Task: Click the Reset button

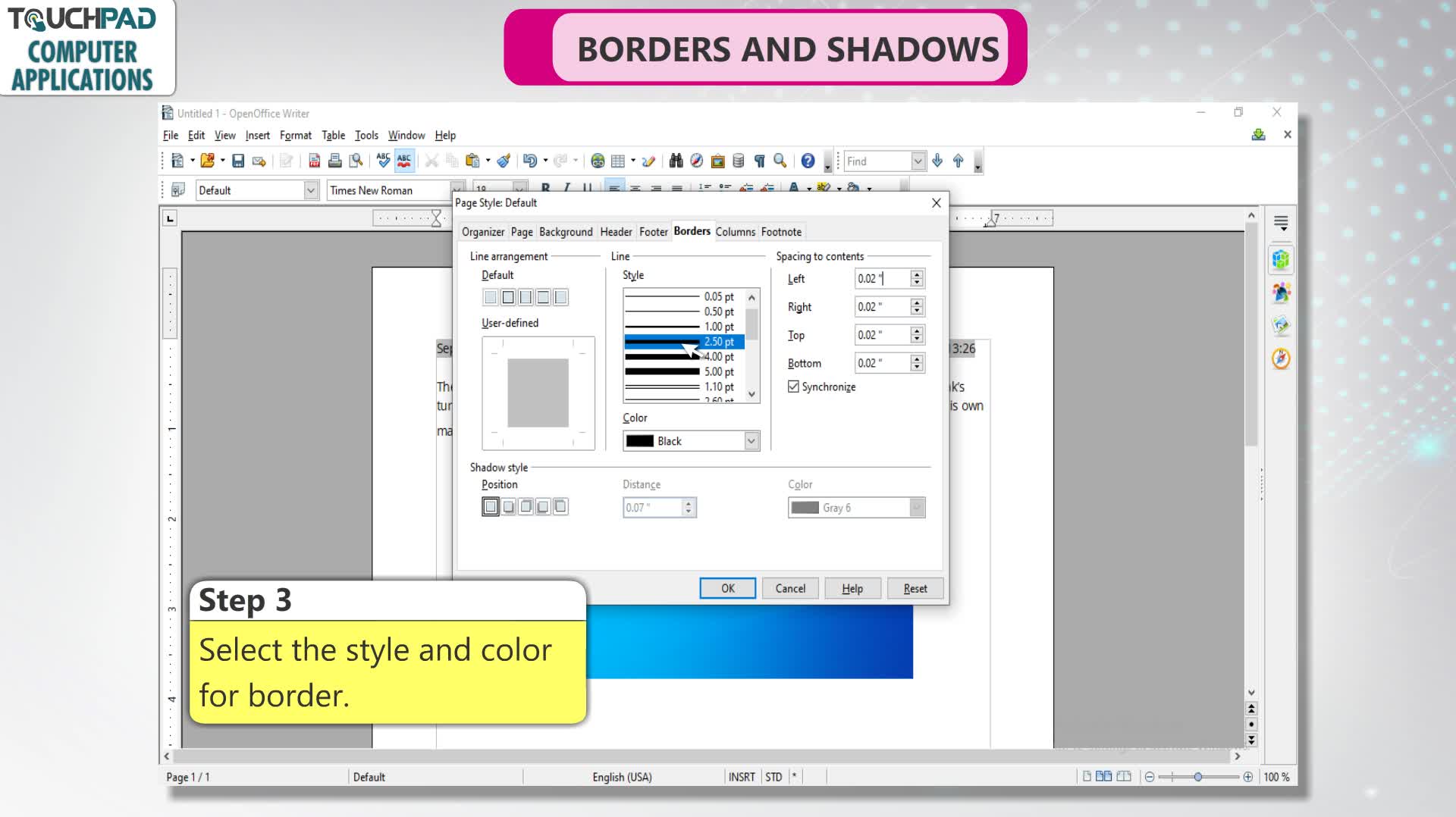Action: [915, 588]
